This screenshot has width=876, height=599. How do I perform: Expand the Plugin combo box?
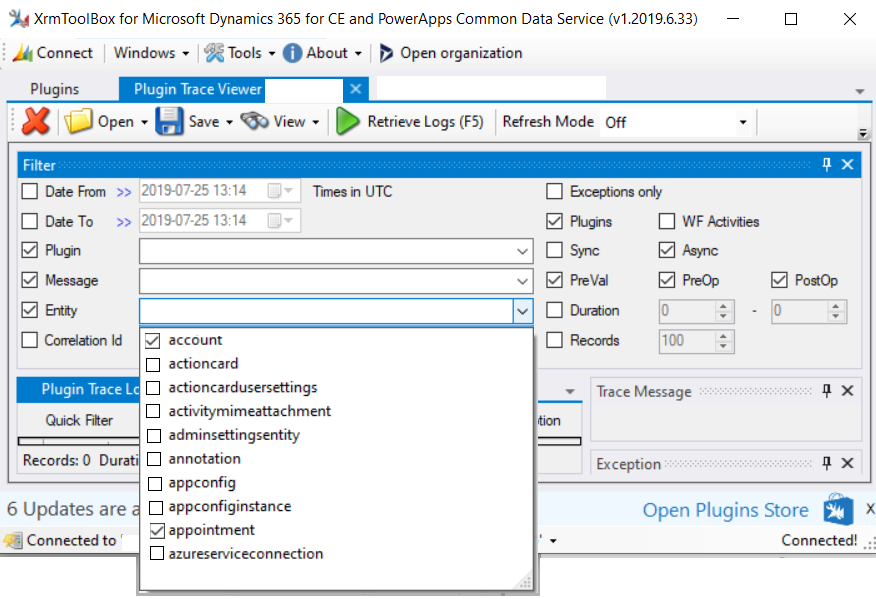click(x=522, y=251)
